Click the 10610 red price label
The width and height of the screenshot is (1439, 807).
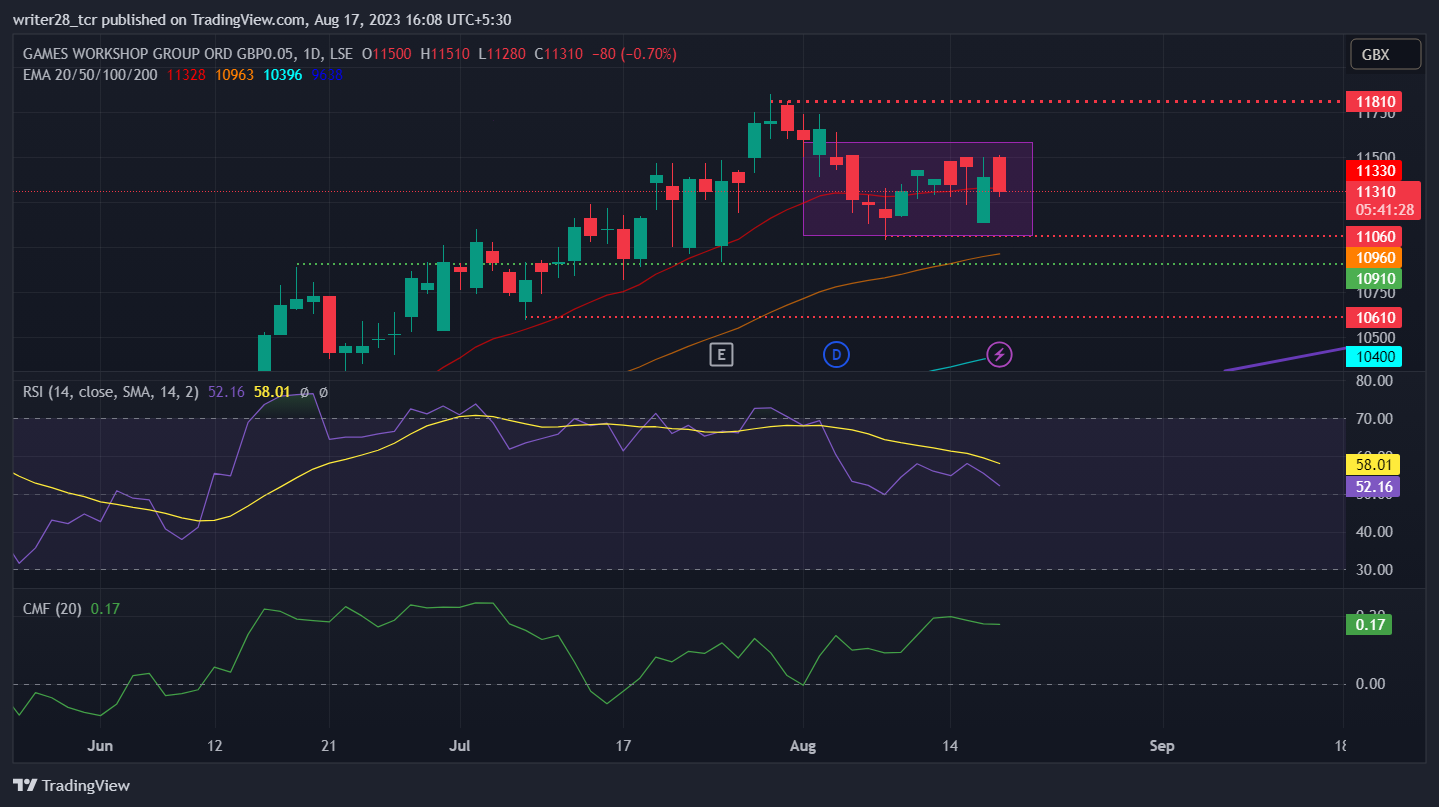click(1373, 317)
